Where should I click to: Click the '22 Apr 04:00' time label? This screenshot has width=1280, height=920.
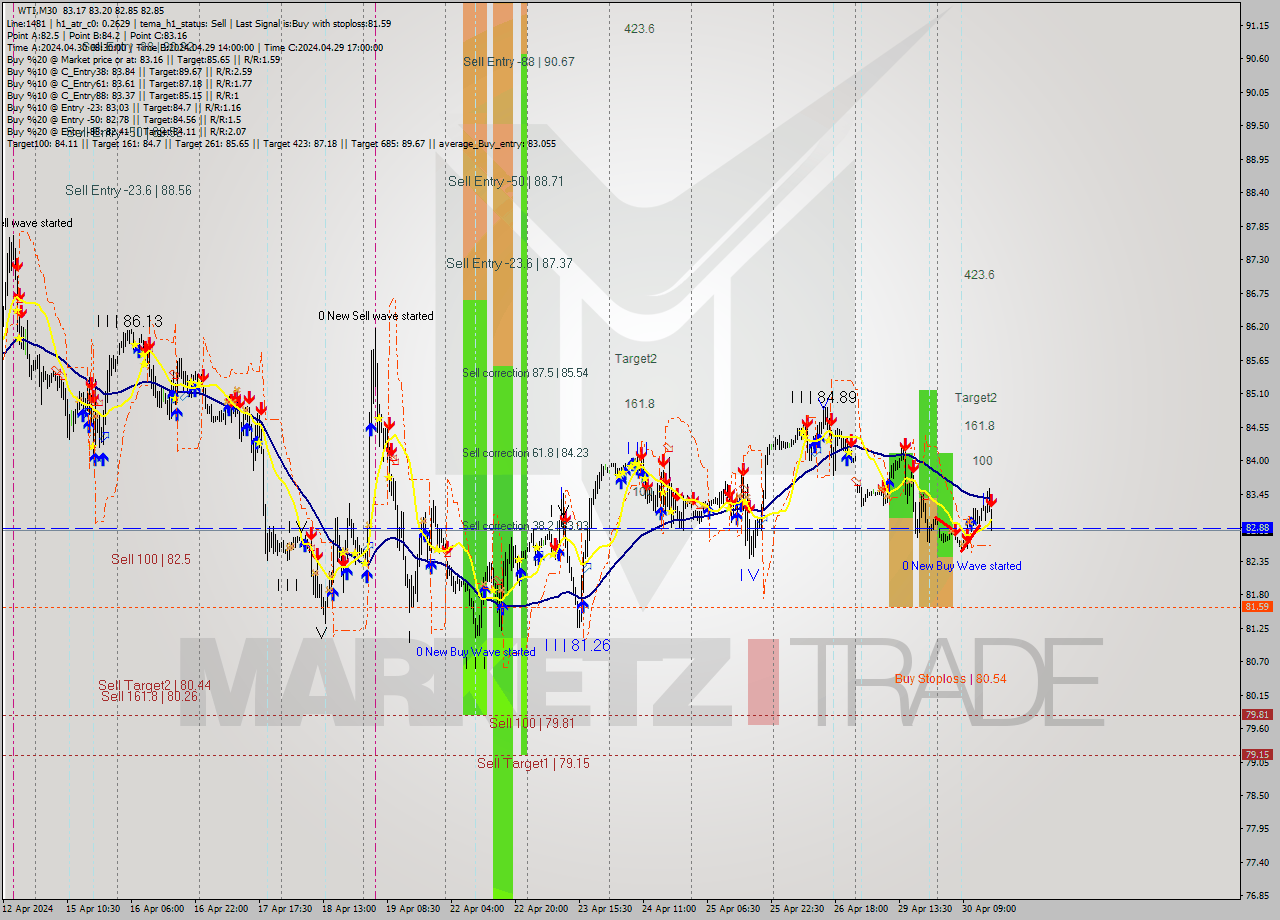pyautogui.click(x=476, y=909)
